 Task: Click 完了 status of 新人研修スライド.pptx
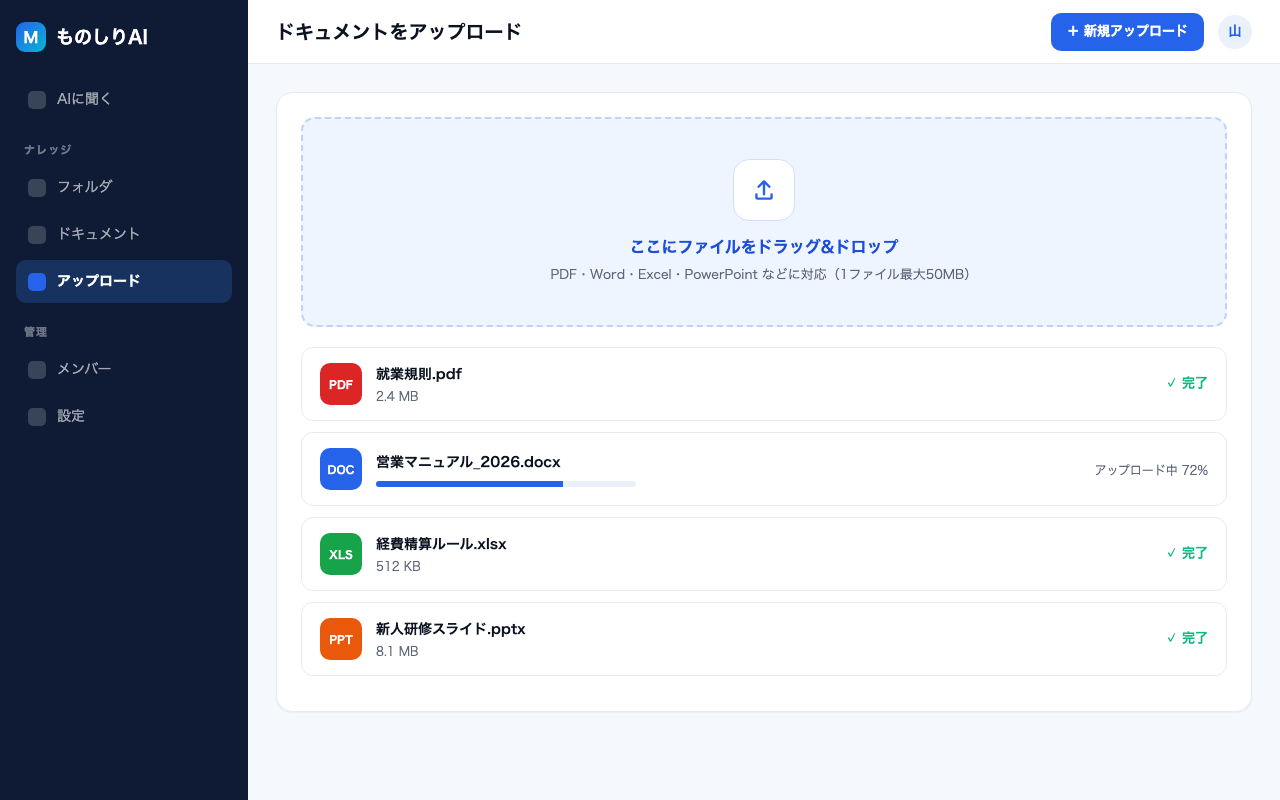[x=1187, y=638]
